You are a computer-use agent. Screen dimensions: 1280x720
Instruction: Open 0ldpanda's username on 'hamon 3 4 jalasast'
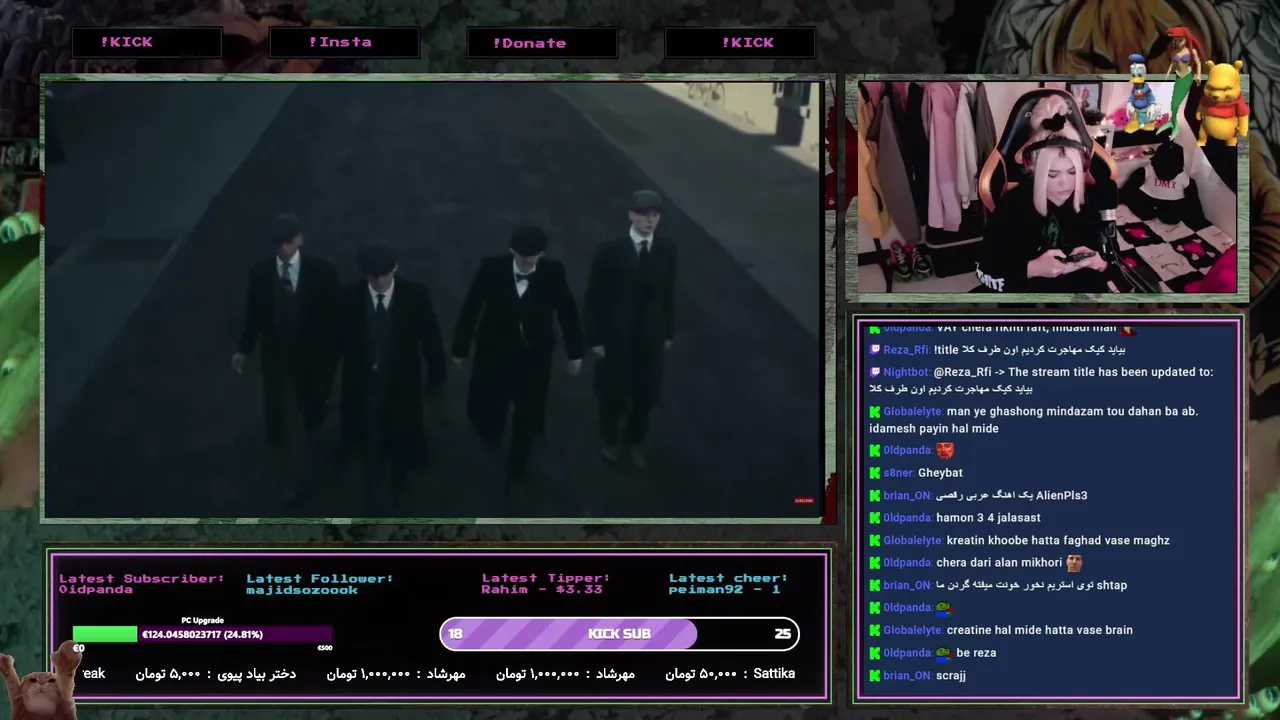907,518
